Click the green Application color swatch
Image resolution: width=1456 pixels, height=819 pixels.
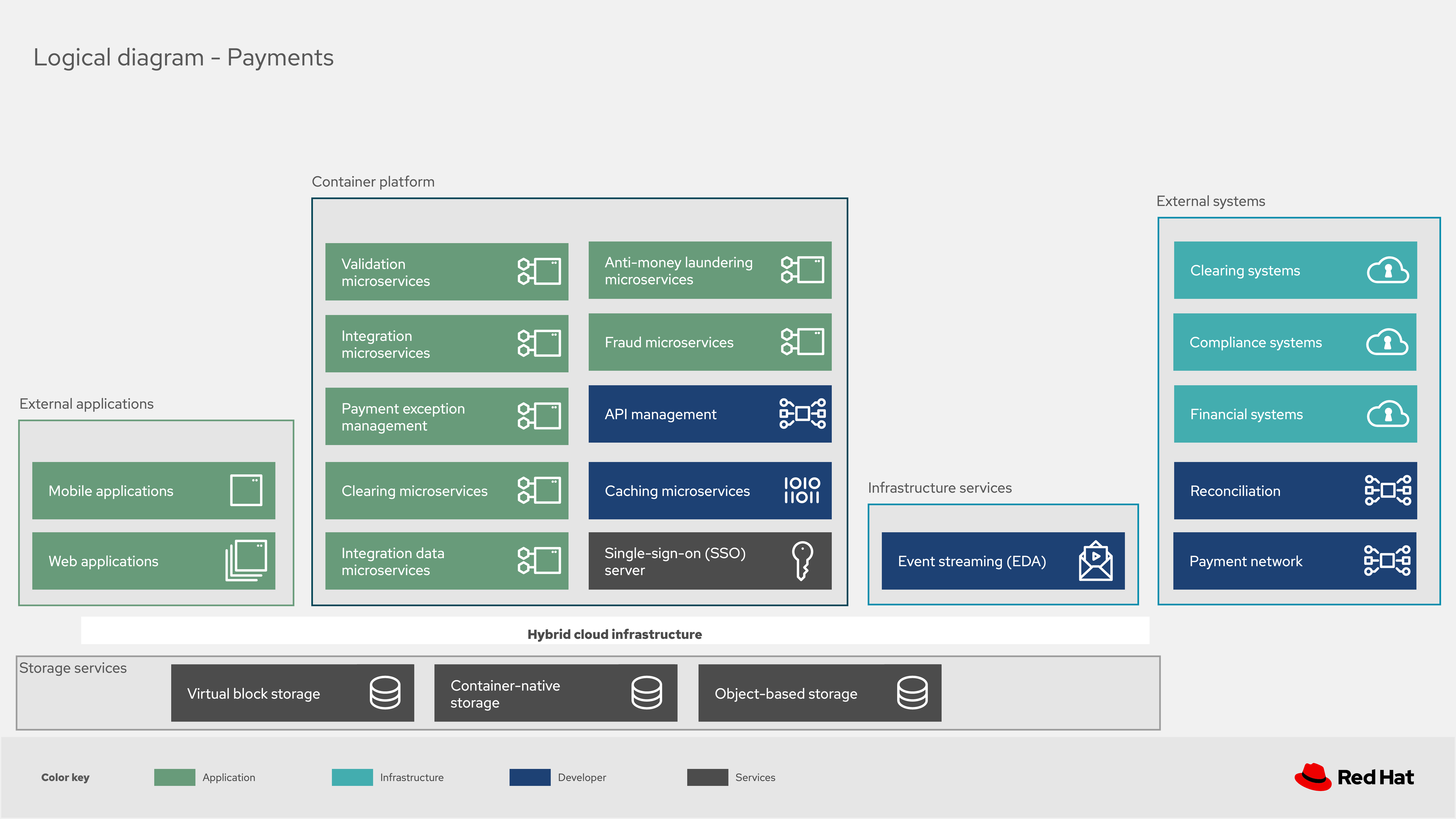(175, 777)
